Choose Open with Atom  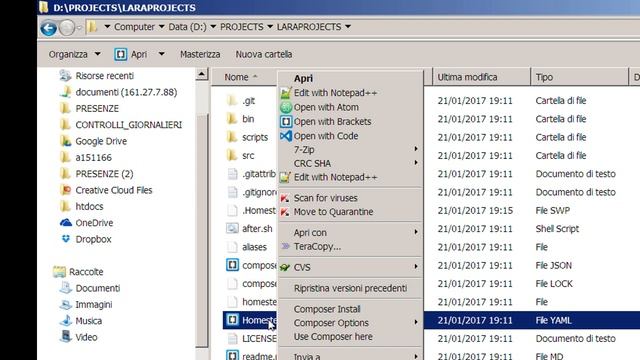pyautogui.click(x=351, y=107)
